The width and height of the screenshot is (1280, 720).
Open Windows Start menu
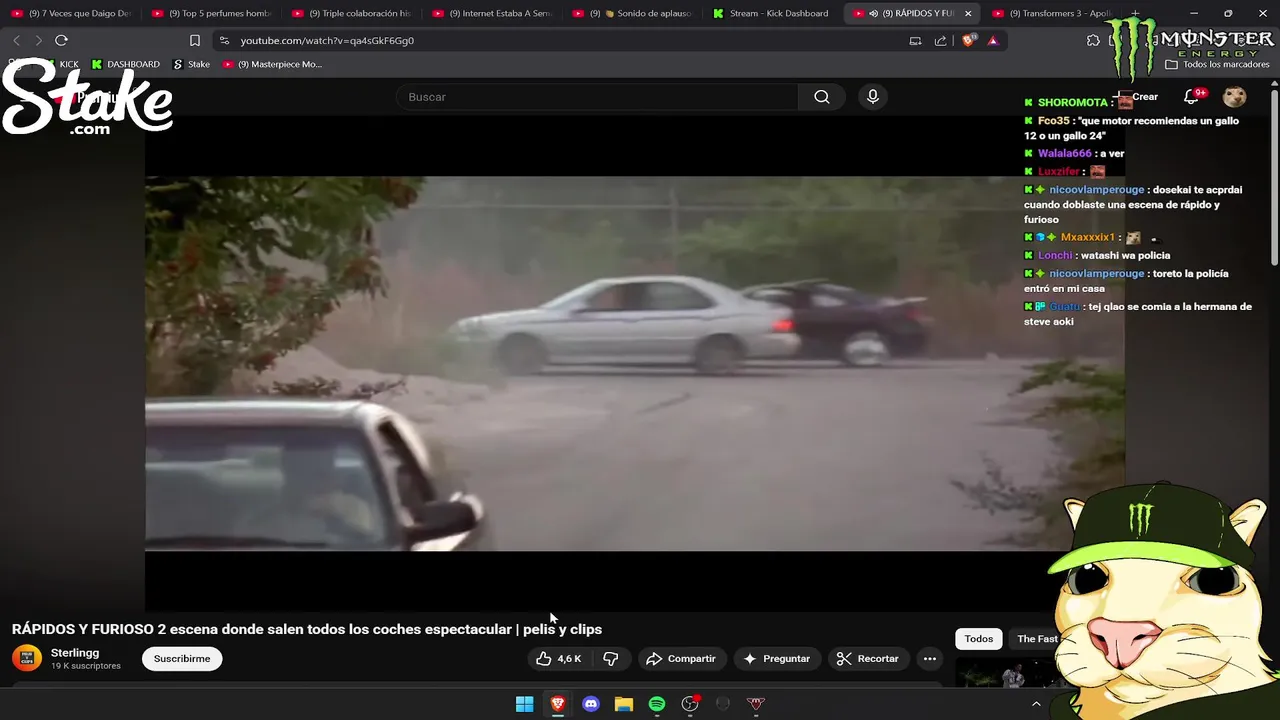click(524, 704)
